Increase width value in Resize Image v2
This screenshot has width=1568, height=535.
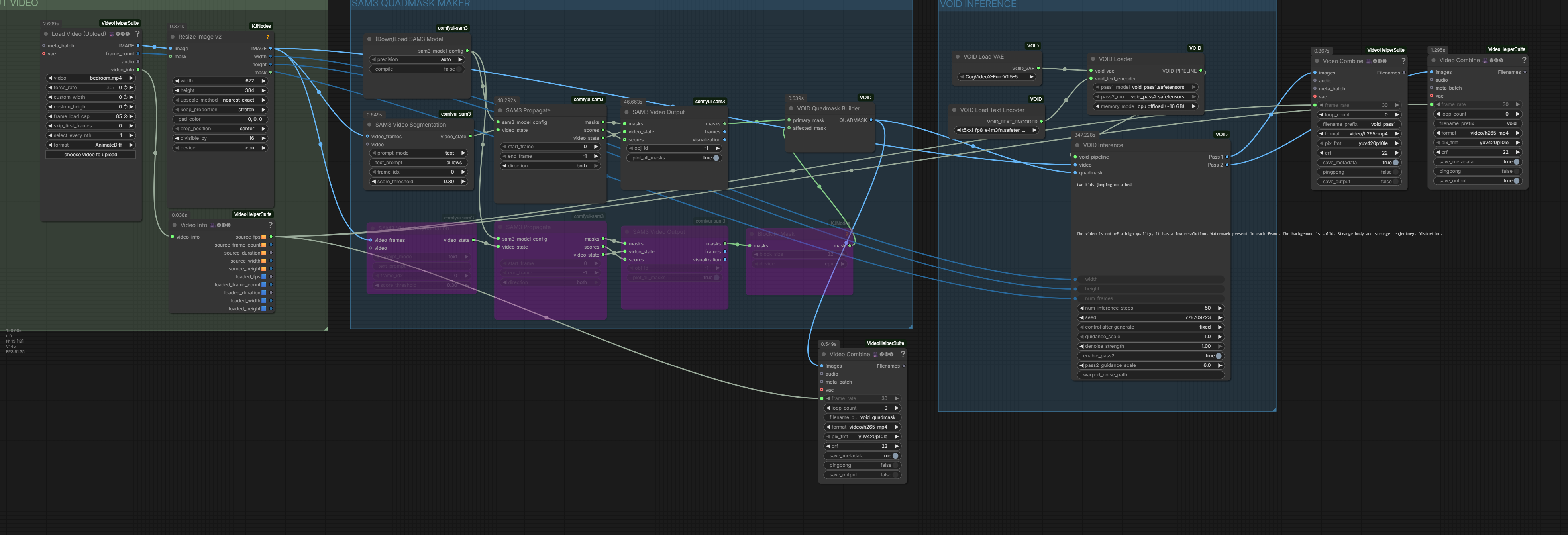(263, 81)
